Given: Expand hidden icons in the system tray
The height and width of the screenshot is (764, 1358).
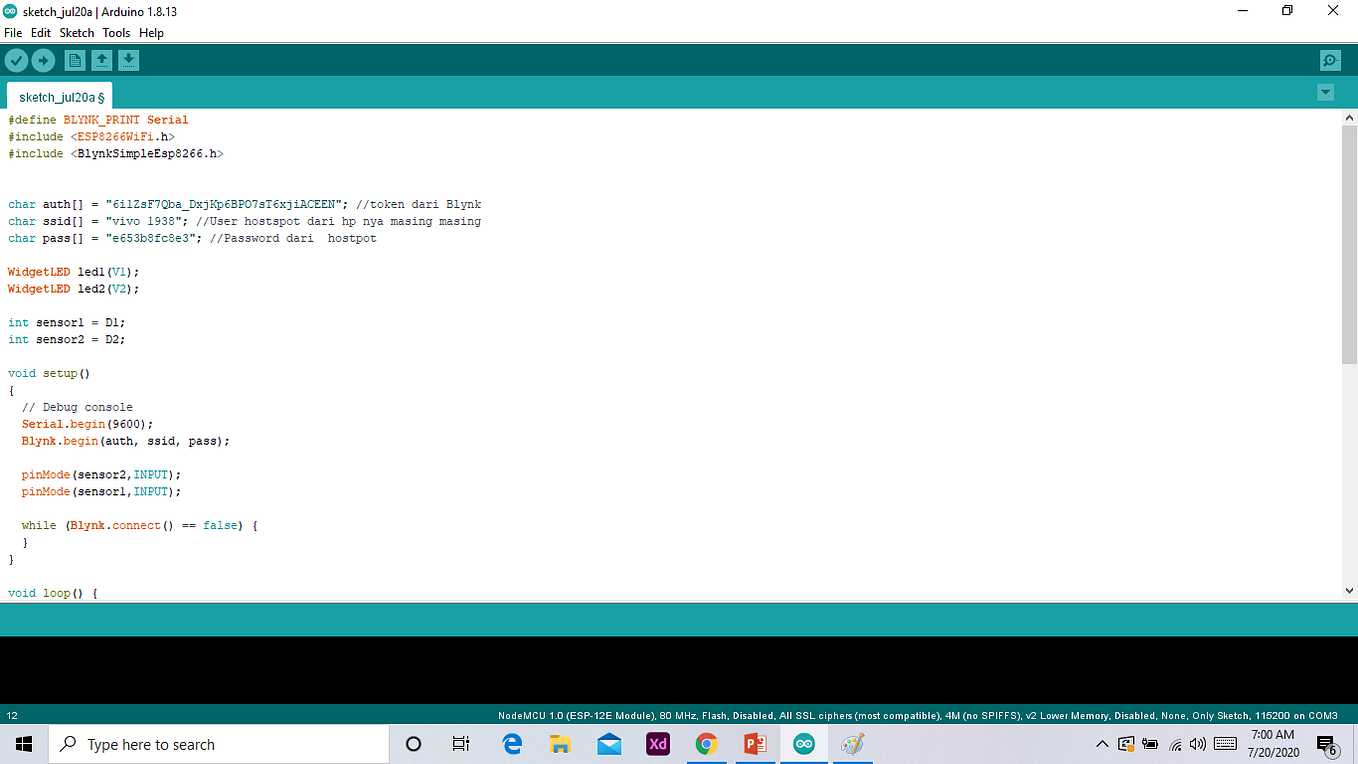Looking at the screenshot, I should click(1102, 744).
